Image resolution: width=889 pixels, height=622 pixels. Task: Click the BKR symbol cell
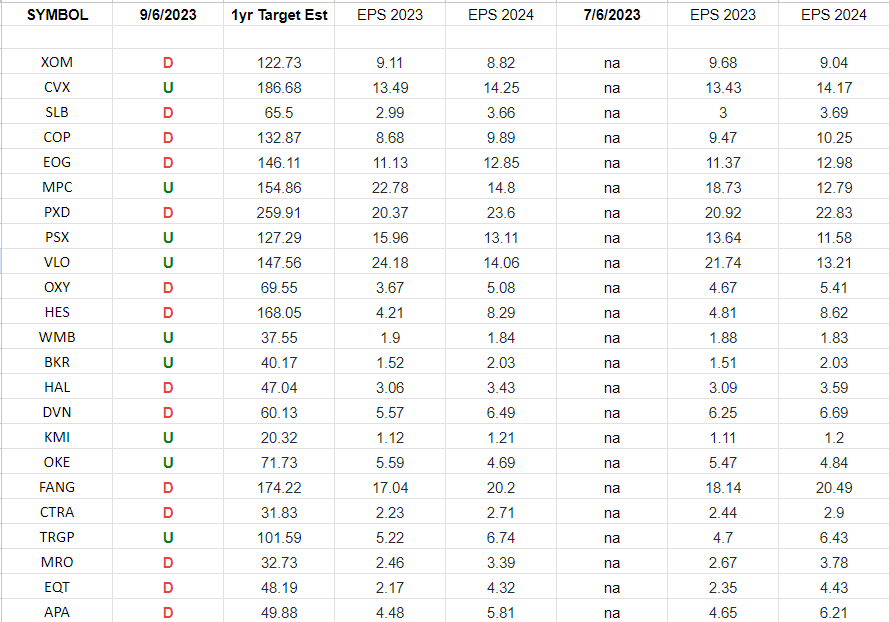click(x=57, y=362)
